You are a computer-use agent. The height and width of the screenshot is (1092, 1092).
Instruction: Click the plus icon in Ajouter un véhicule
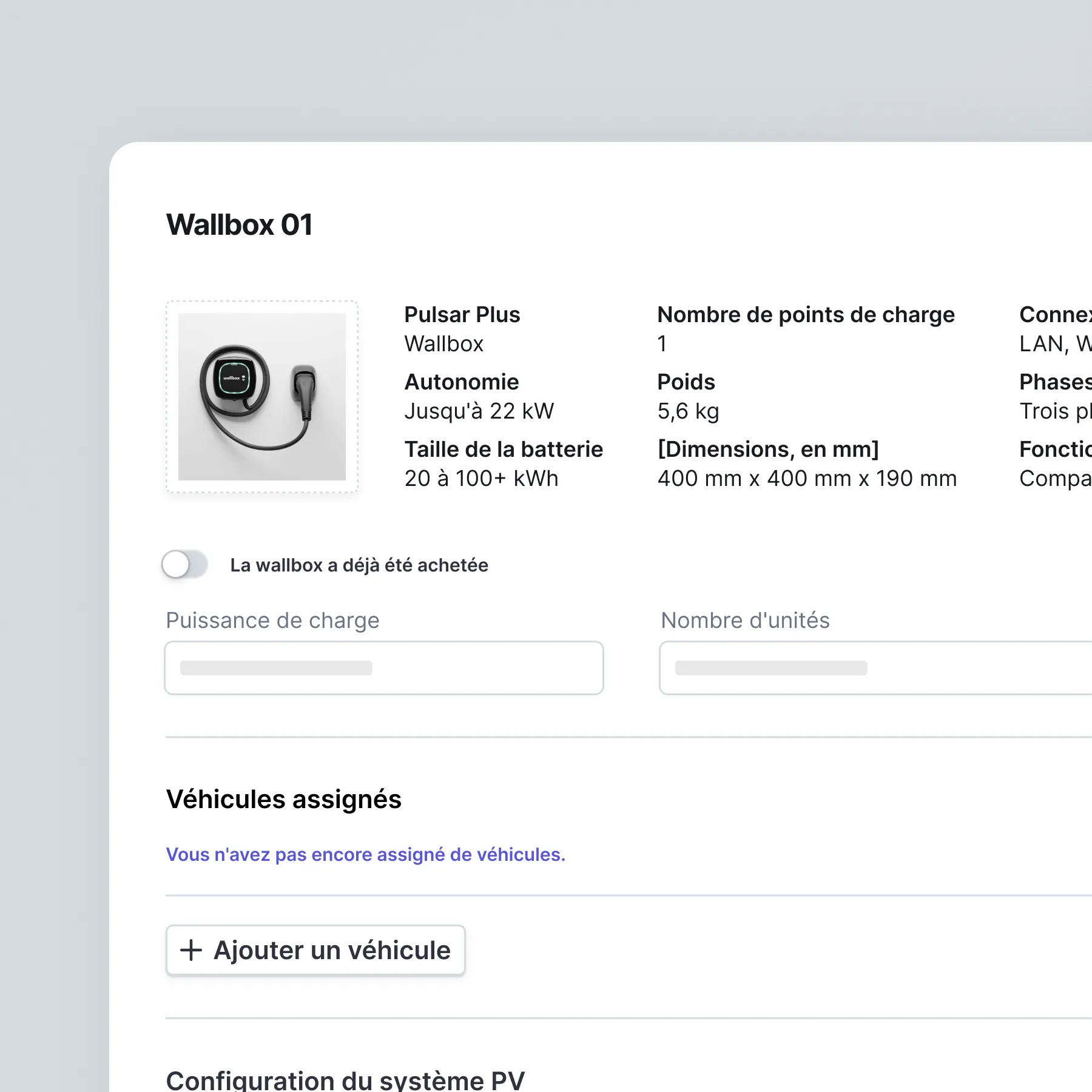pos(191,950)
